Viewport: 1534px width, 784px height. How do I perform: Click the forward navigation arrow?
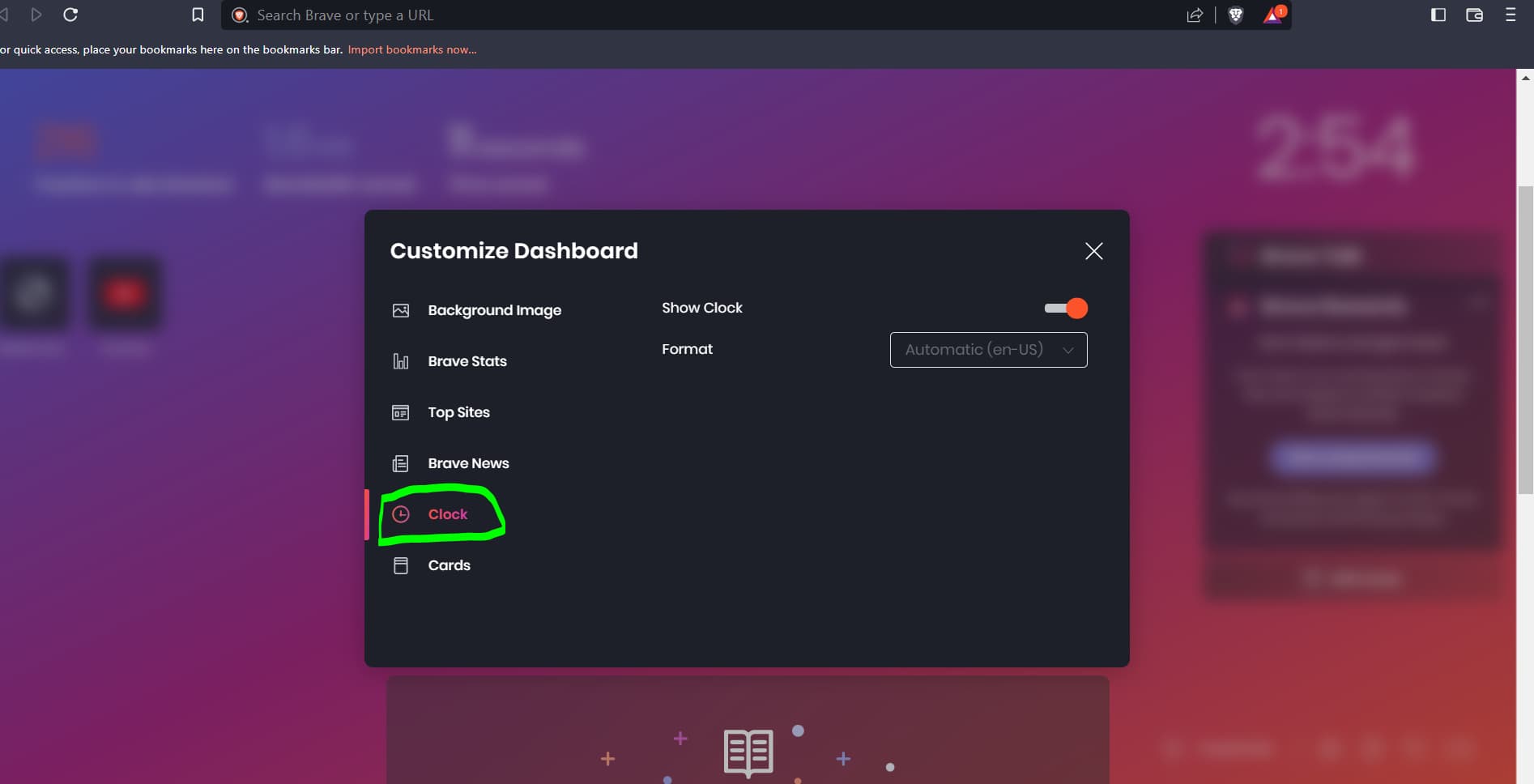click(x=36, y=15)
